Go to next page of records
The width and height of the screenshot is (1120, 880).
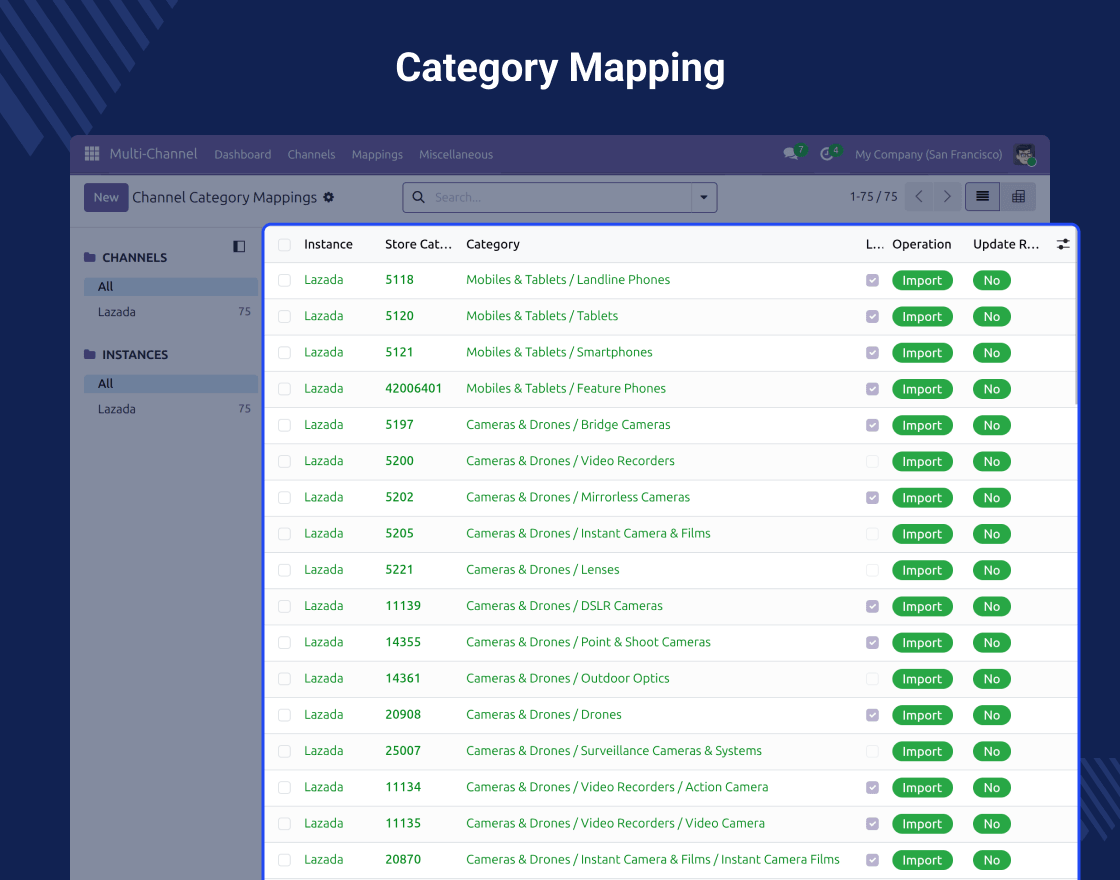(x=947, y=196)
